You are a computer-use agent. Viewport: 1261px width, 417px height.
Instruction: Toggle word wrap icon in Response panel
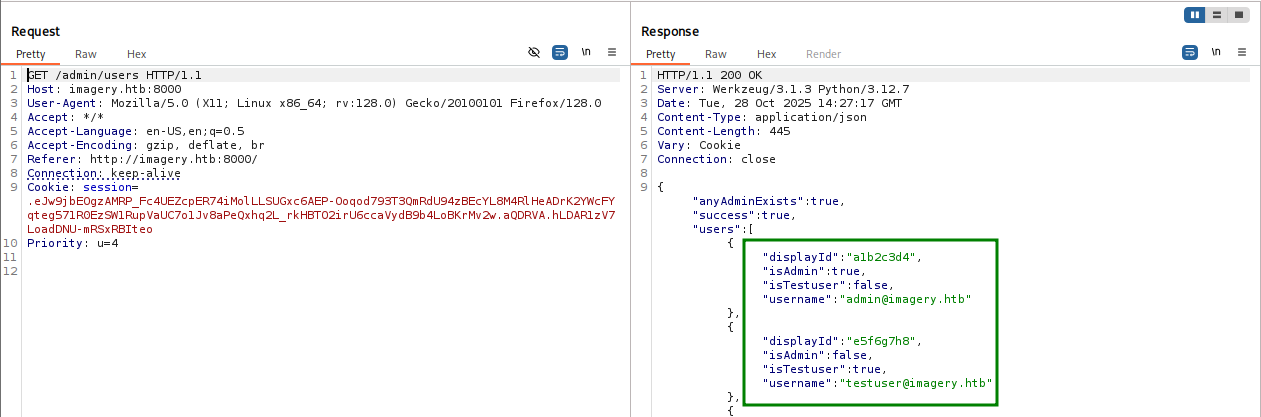pyautogui.click(x=1190, y=52)
